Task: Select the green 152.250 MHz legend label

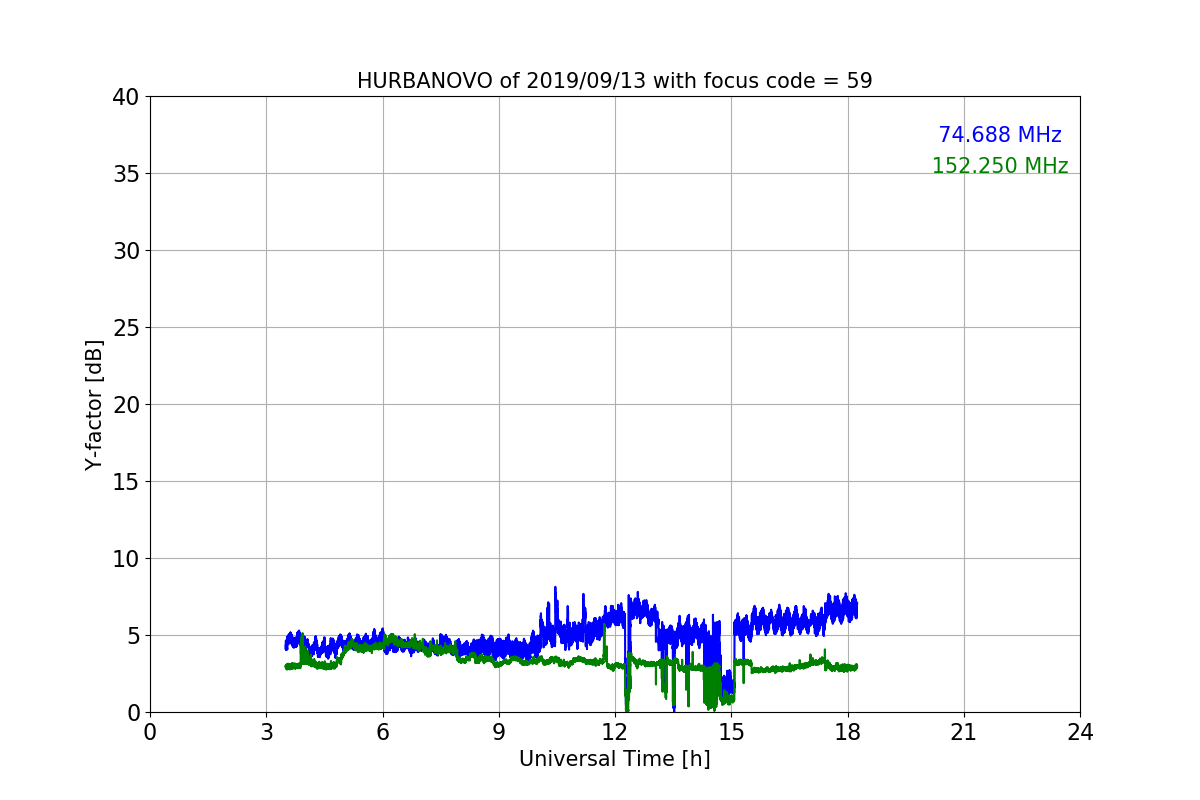Action: (x=1000, y=166)
